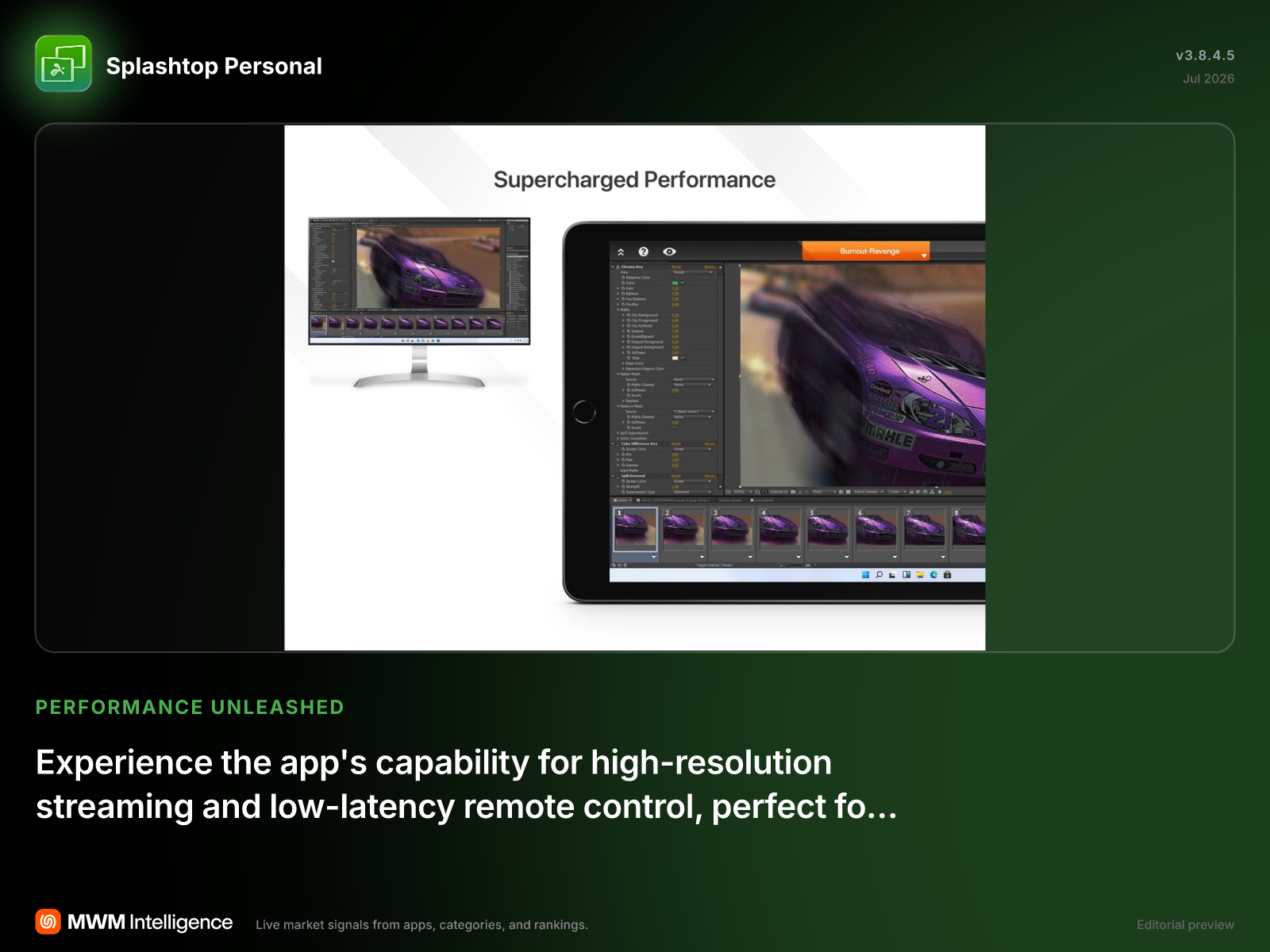Image resolution: width=1270 pixels, height=952 pixels.
Task: Open the help question mark icon
Action: (x=644, y=251)
